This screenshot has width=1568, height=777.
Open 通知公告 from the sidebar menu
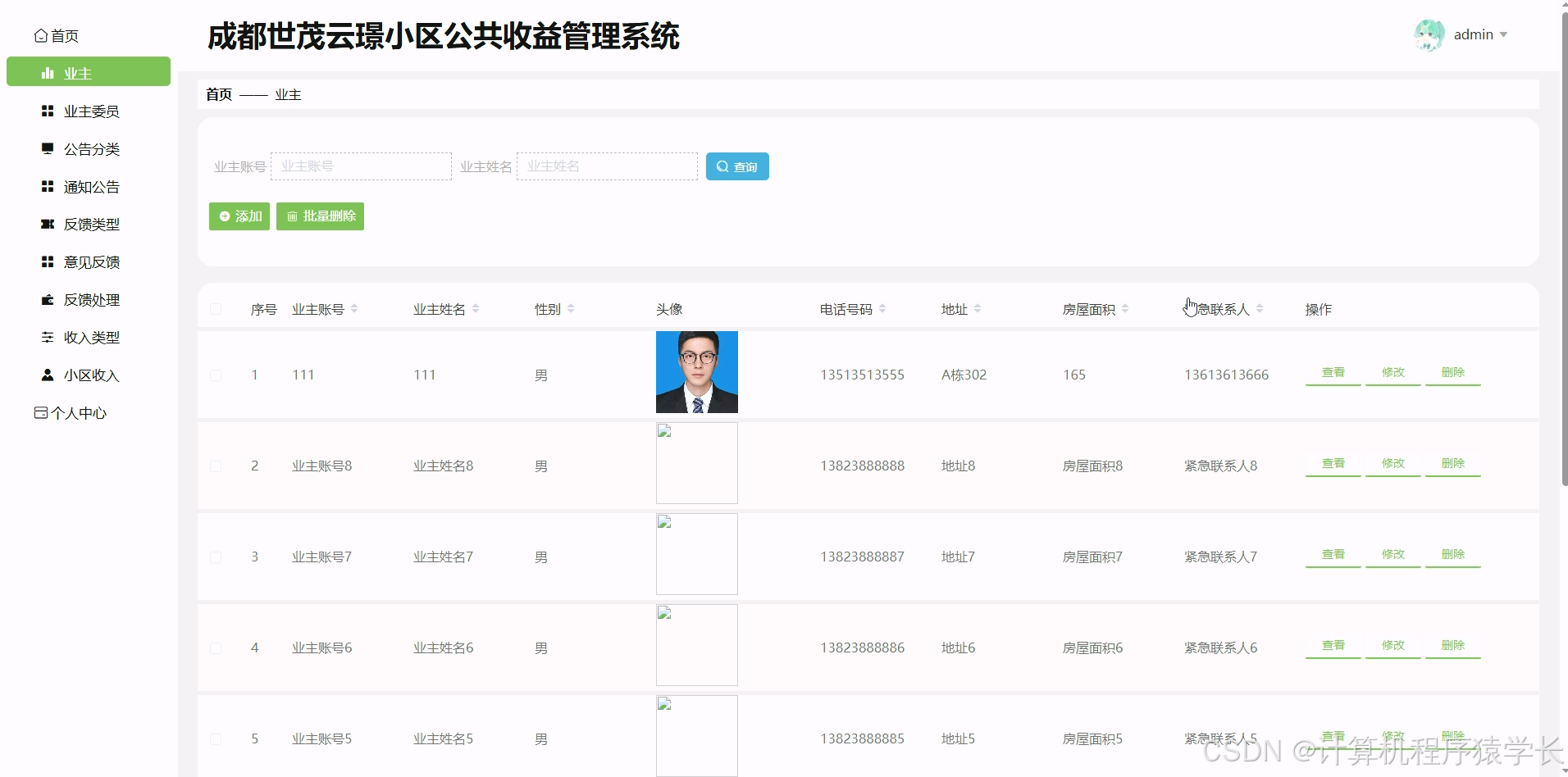click(x=92, y=186)
